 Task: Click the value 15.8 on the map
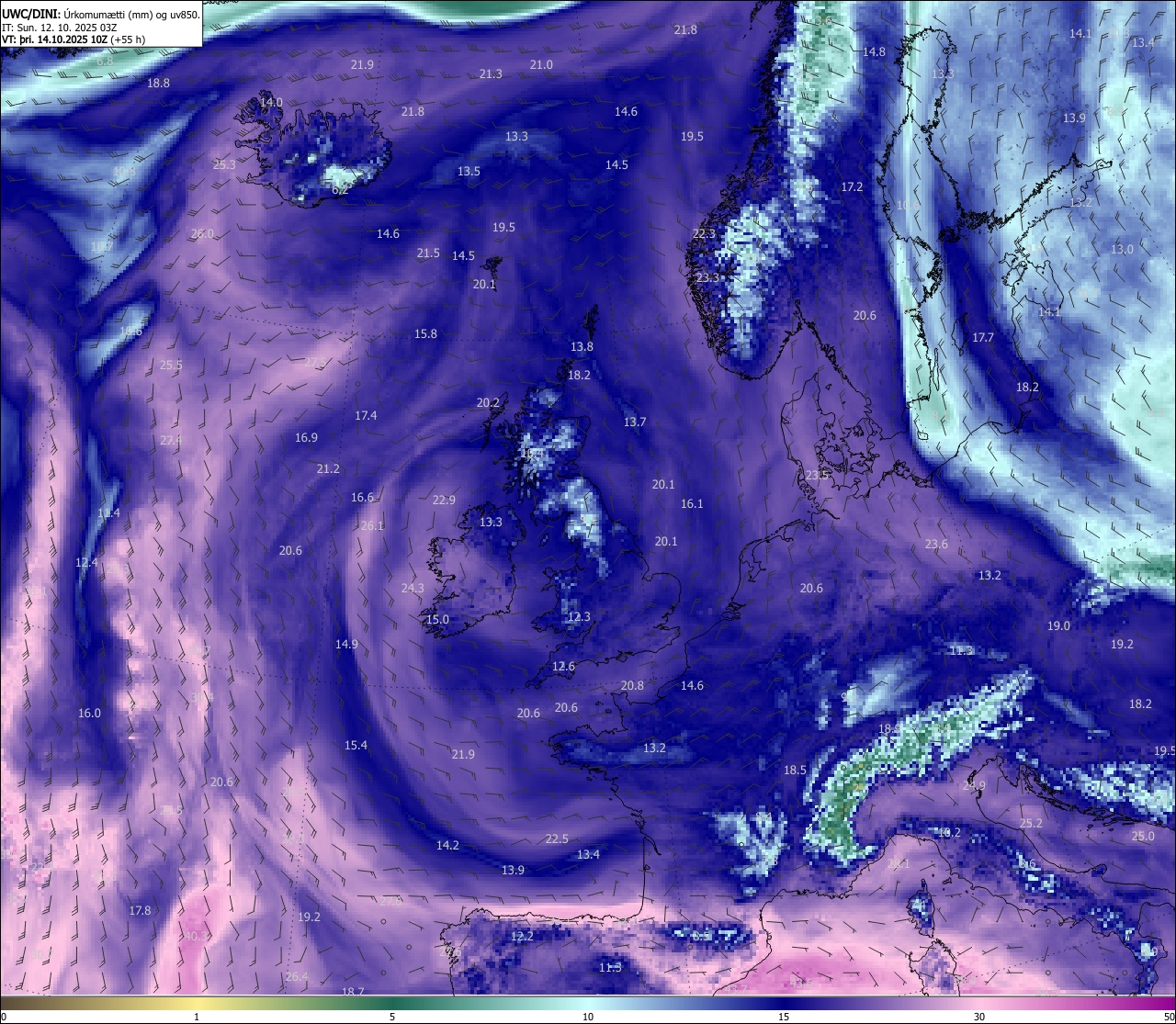(425, 333)
